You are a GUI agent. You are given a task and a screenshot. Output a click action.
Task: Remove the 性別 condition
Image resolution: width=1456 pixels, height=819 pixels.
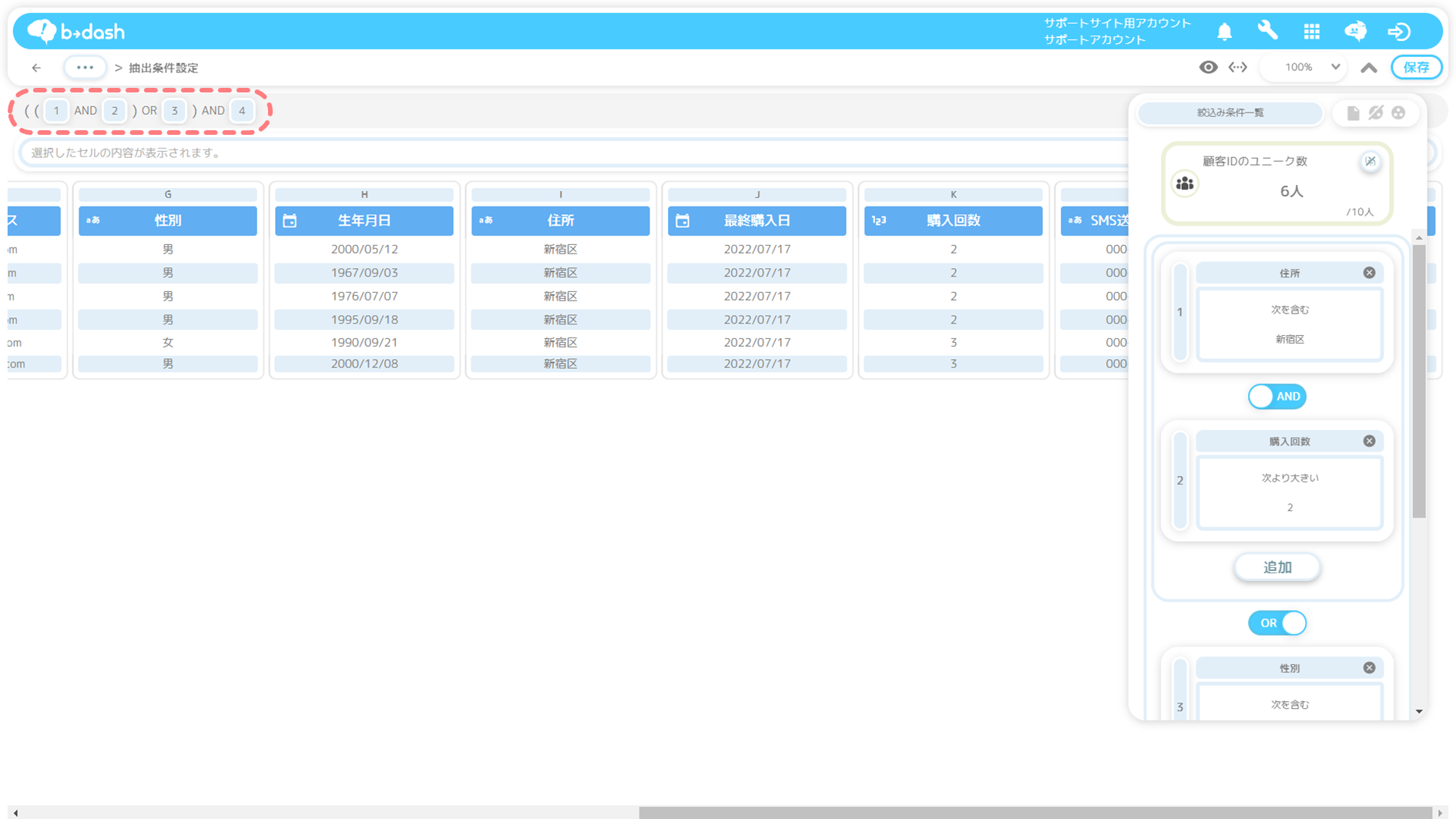[x=1369, y=668]
